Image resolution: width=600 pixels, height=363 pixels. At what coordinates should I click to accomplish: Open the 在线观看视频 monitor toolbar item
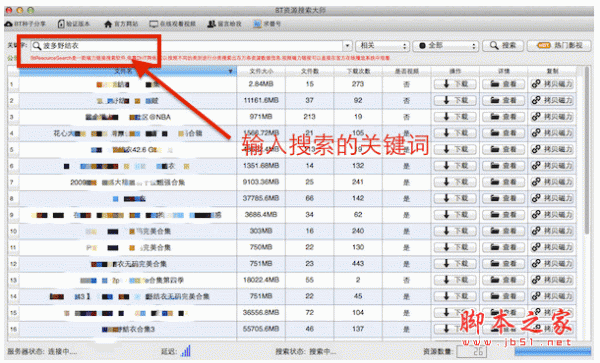[173, 24]
